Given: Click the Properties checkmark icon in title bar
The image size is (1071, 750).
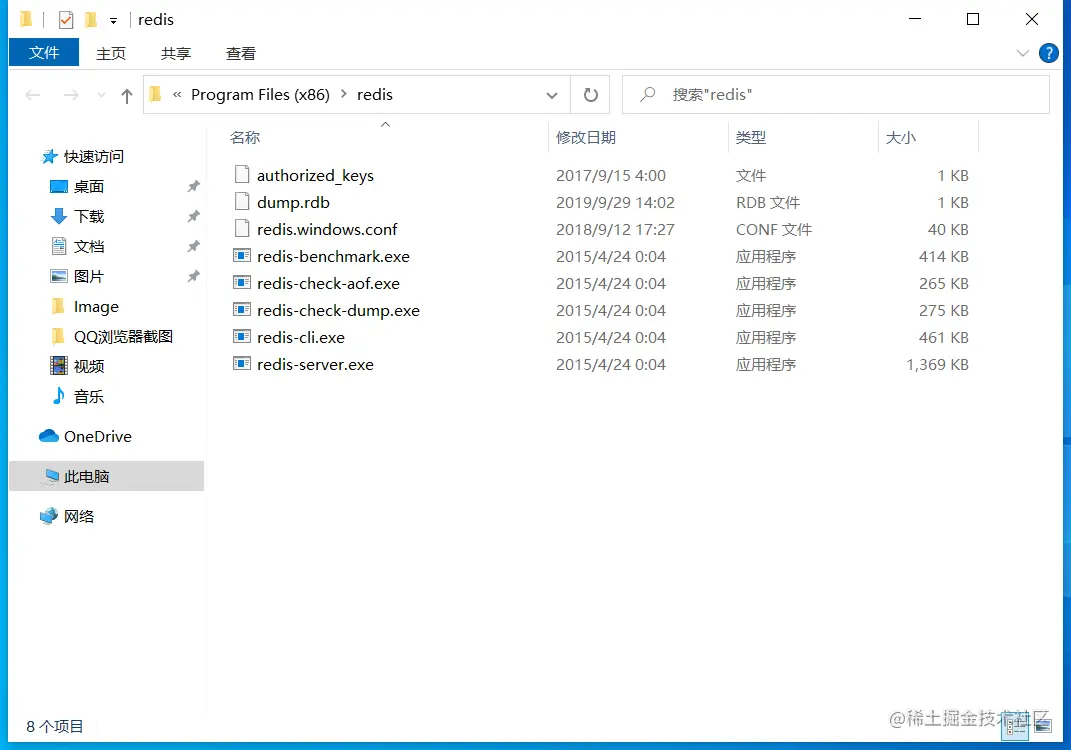Looking at the screenshot, I should click(66, 20).
